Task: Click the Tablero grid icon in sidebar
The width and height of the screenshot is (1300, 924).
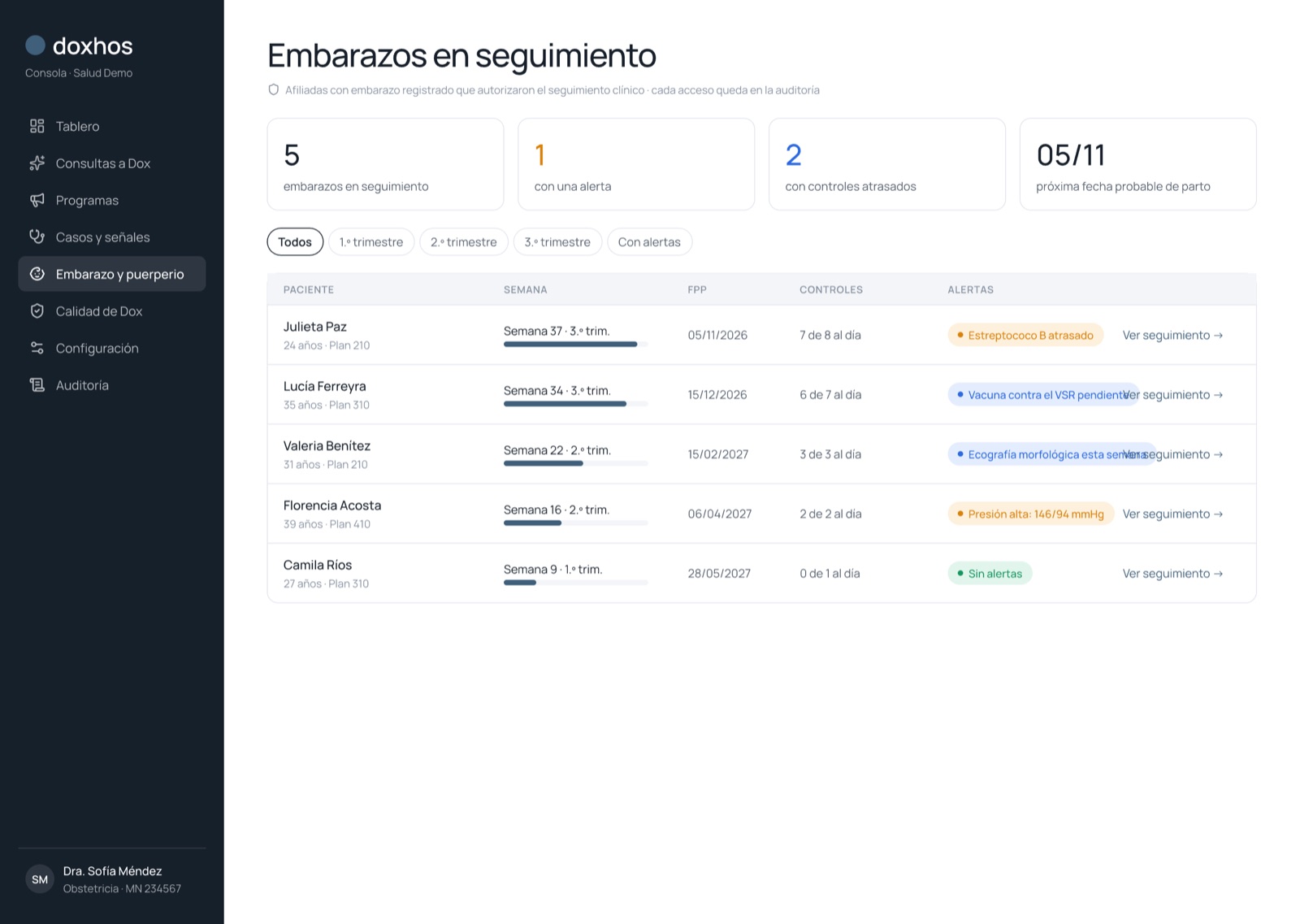Action: tap(37, 126)
